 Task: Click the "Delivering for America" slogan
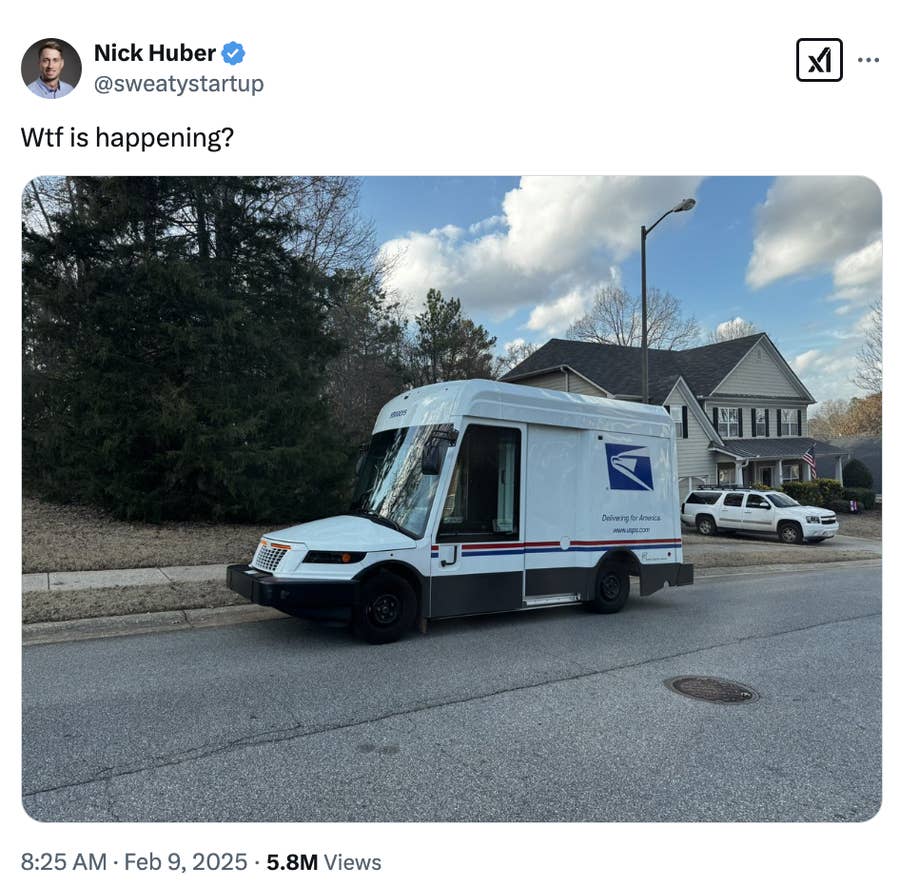(x=631, y=518)
